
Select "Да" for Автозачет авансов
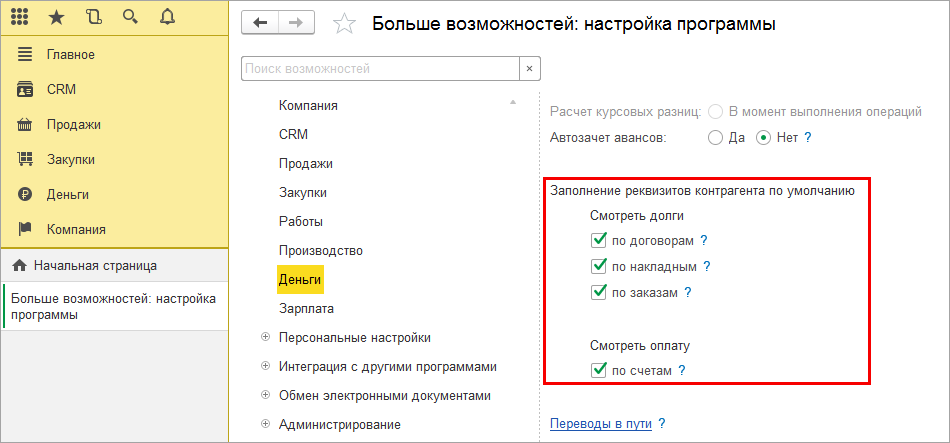[x=715, y=138]
